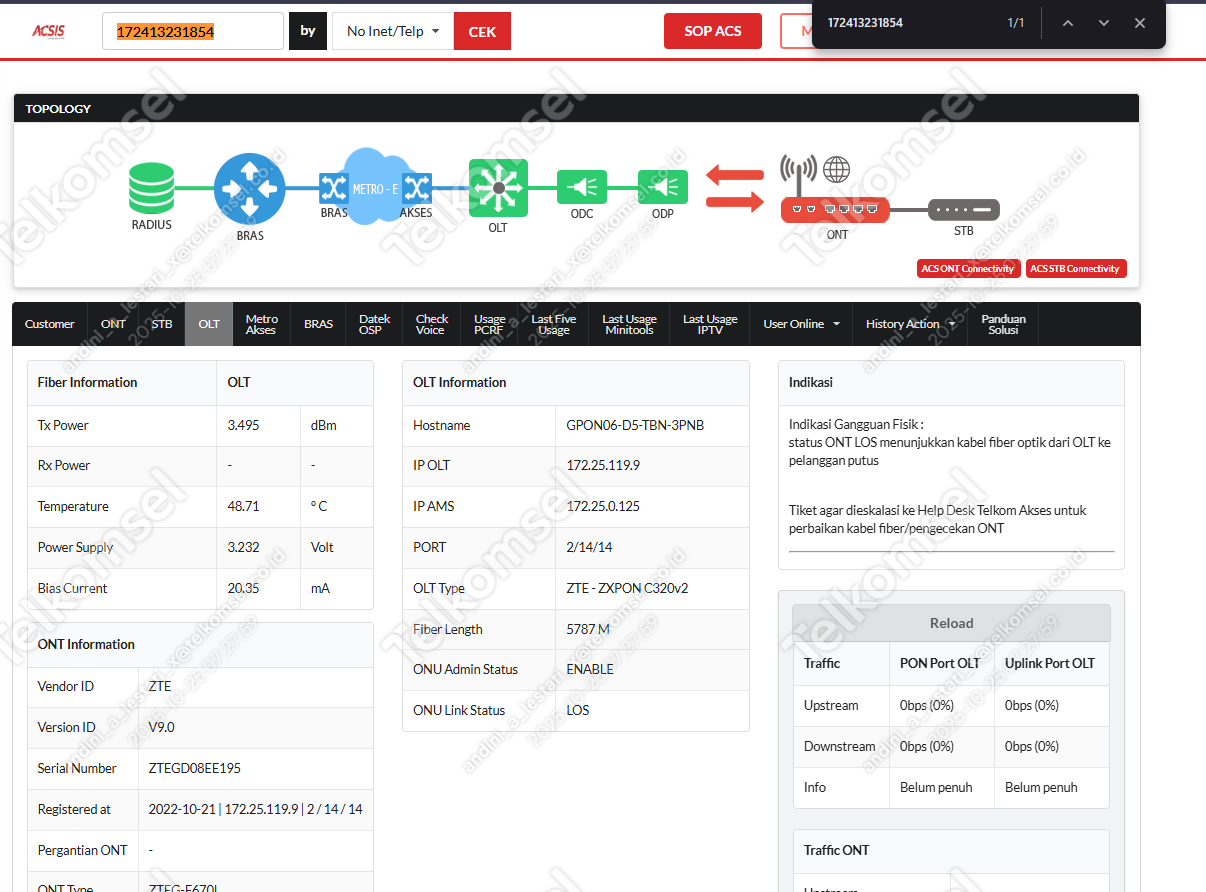Click IP OLT value 172.25.119.9

603,465
